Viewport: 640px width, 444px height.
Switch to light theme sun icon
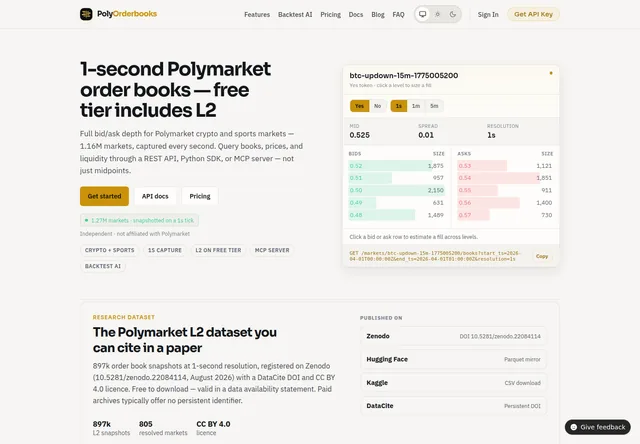(438, 14)
